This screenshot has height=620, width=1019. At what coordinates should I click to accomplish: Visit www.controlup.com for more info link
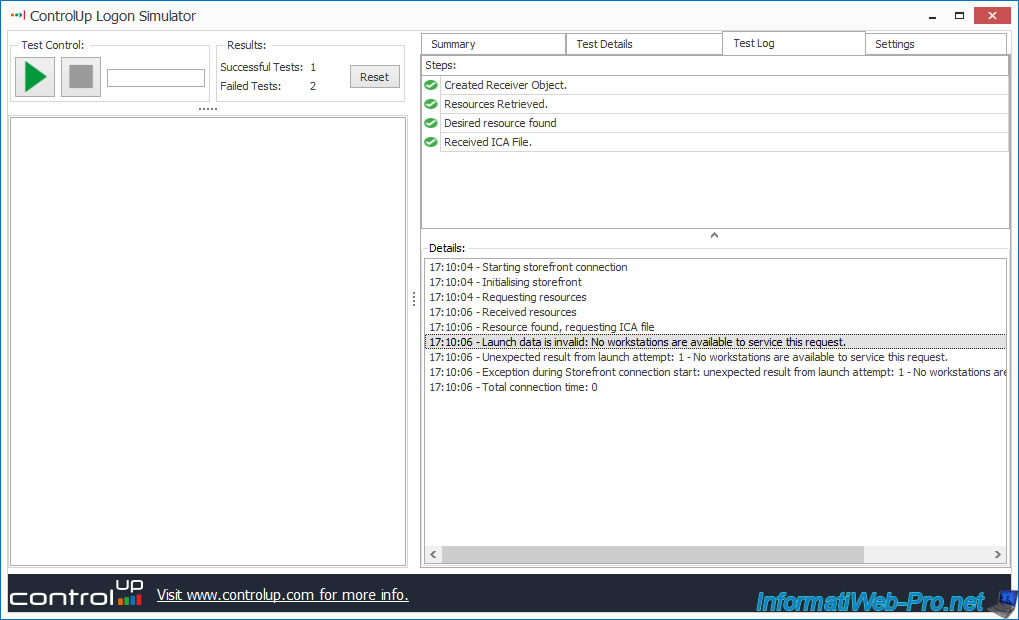pos(283,595)
